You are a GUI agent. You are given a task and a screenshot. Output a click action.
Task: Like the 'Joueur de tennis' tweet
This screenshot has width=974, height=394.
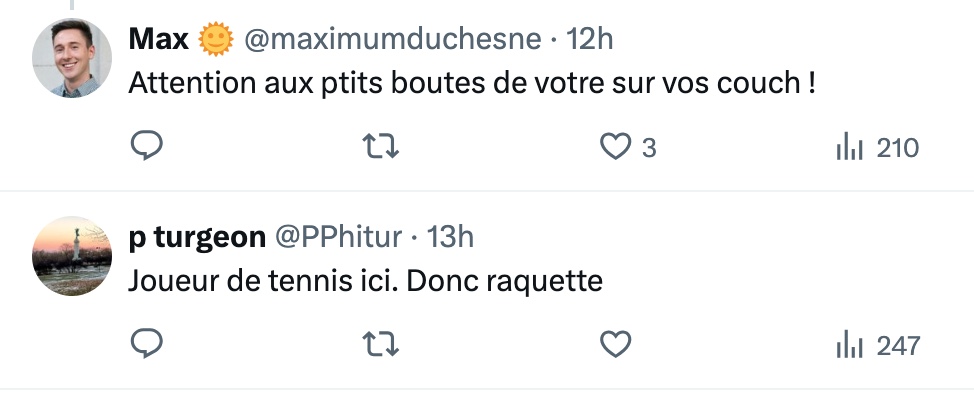[615, 344]
